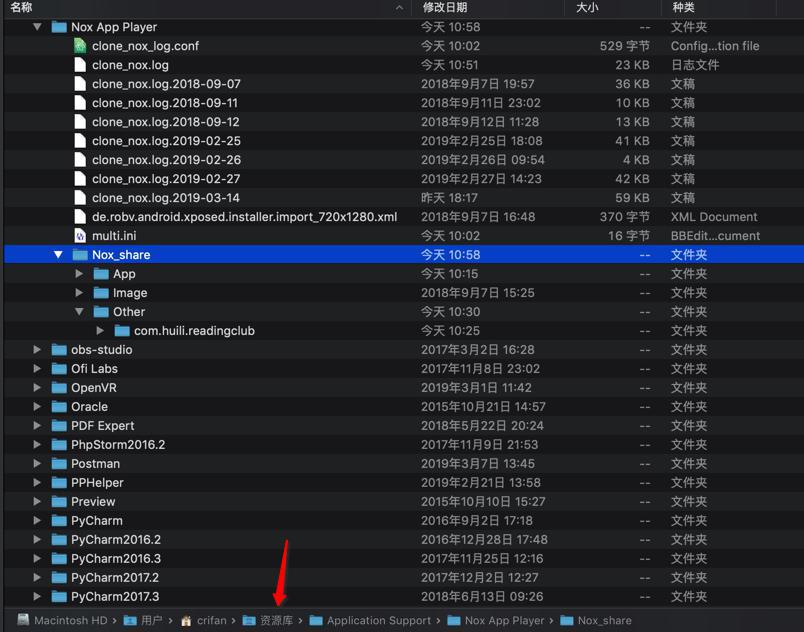Select the PyCharm2016.3 folder name
Screen dimensions: 804x632
coord(116,558)
